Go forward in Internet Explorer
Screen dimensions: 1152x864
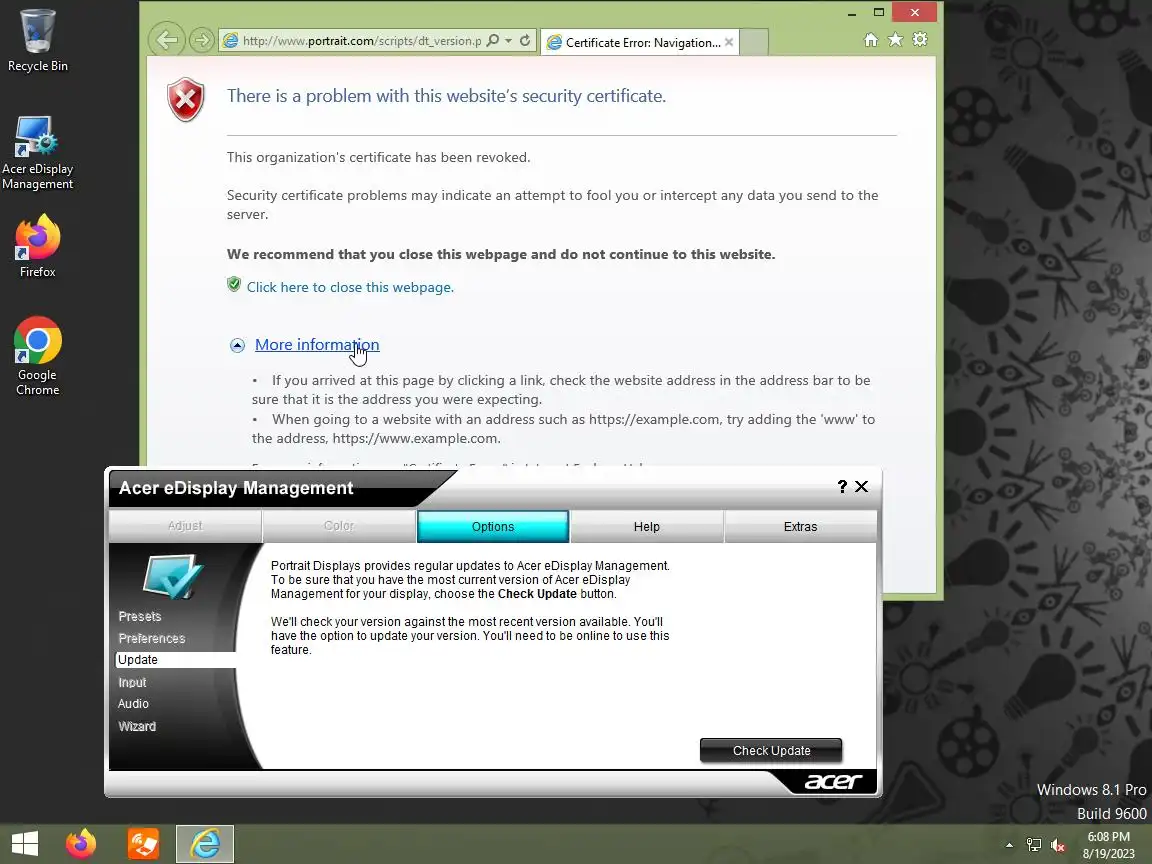click(x=201, y=40)
